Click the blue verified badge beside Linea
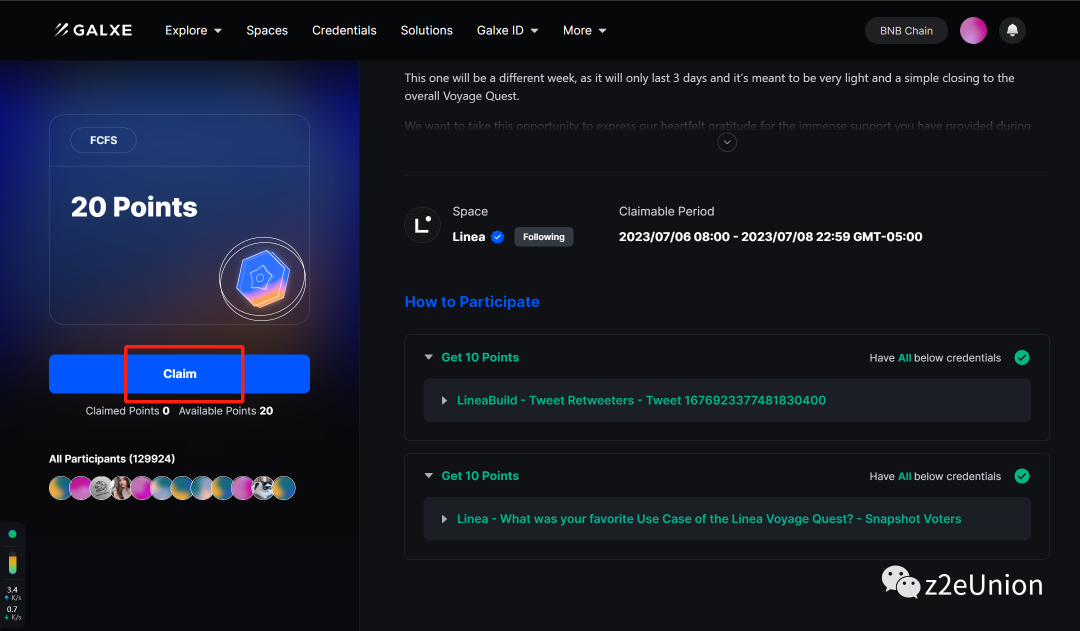Image resolution: width=1080 pixels, height=631 pixels. coord(497,237)
